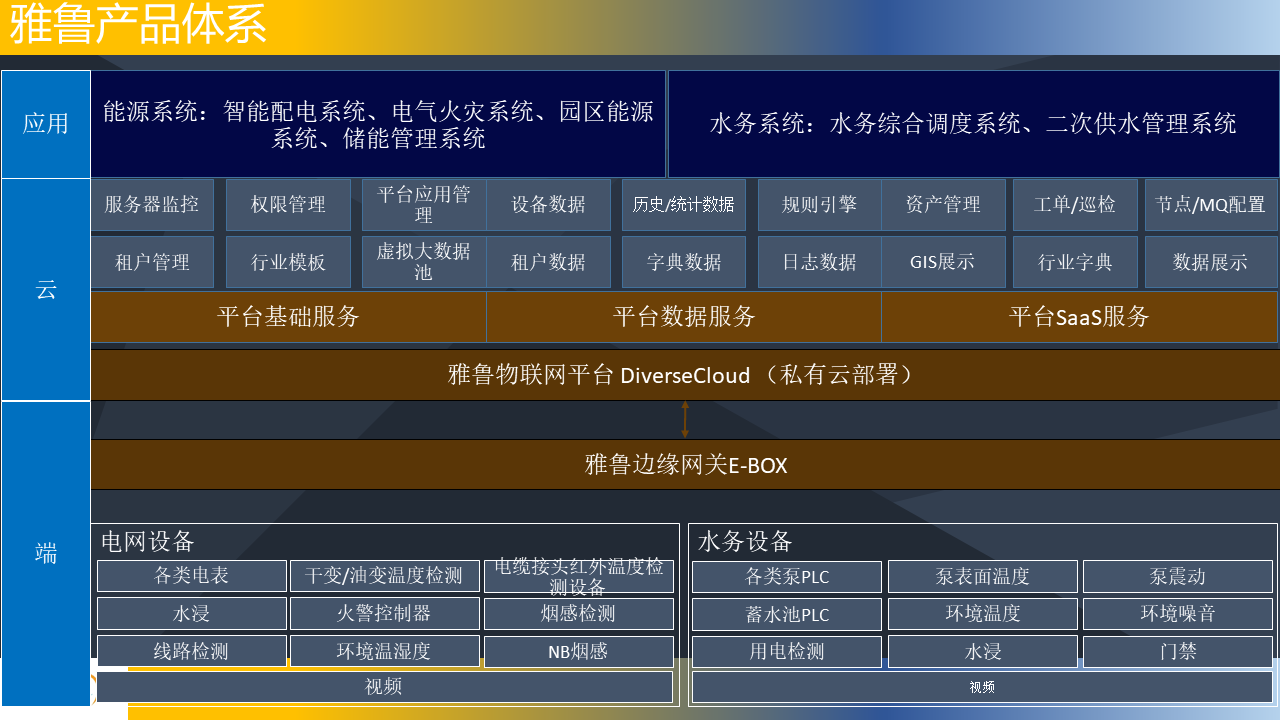Click the 水务系统 application box

(973, 124)
